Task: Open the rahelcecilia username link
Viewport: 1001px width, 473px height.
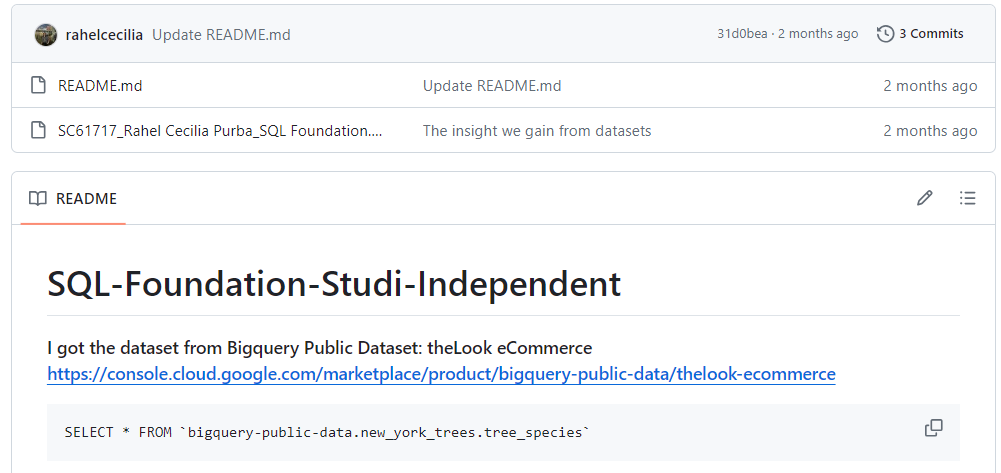Action: 104,34
